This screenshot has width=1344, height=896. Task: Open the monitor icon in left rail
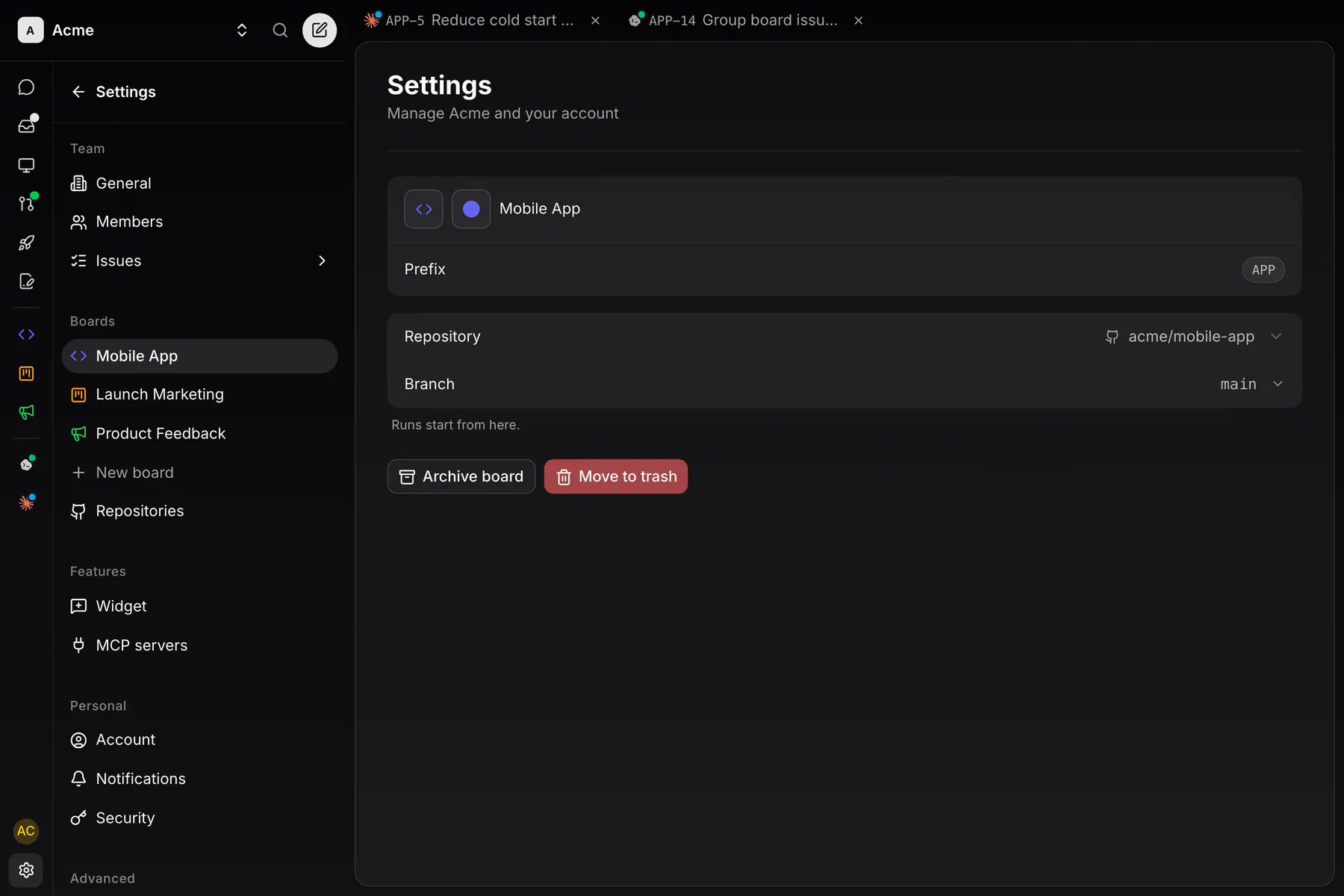click(x=26, y=165)
